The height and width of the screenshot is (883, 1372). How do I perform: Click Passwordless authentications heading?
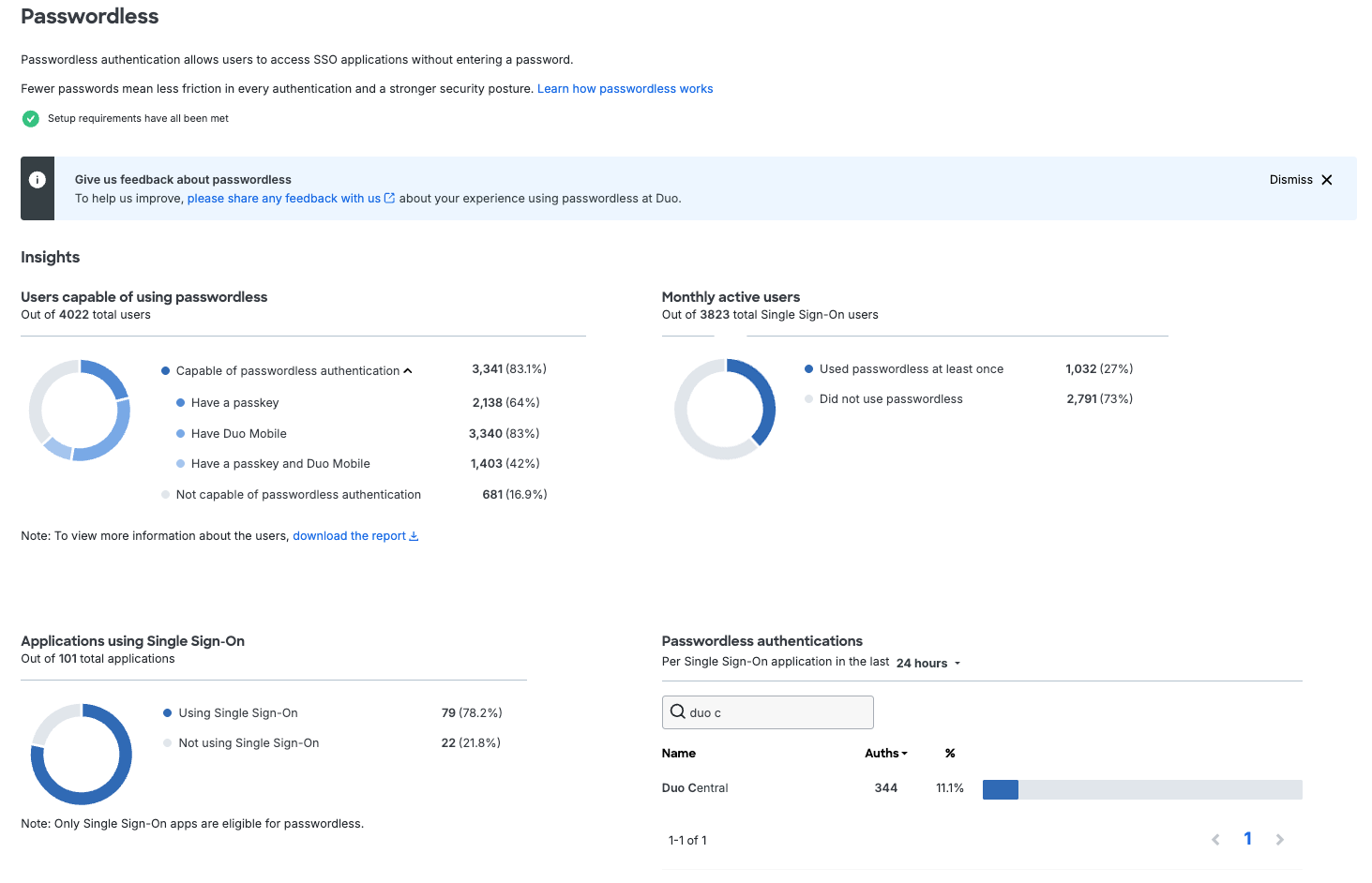coord(762,641)
